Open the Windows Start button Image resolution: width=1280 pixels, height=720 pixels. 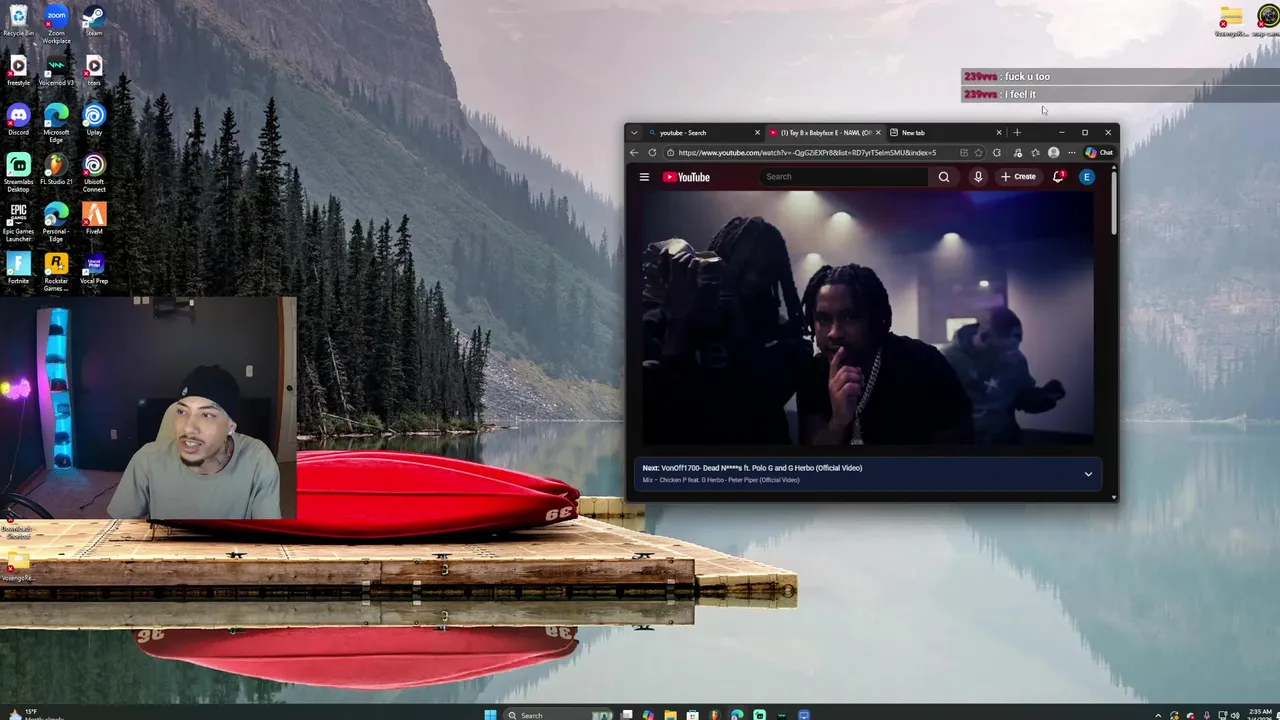tap(490, 714)
